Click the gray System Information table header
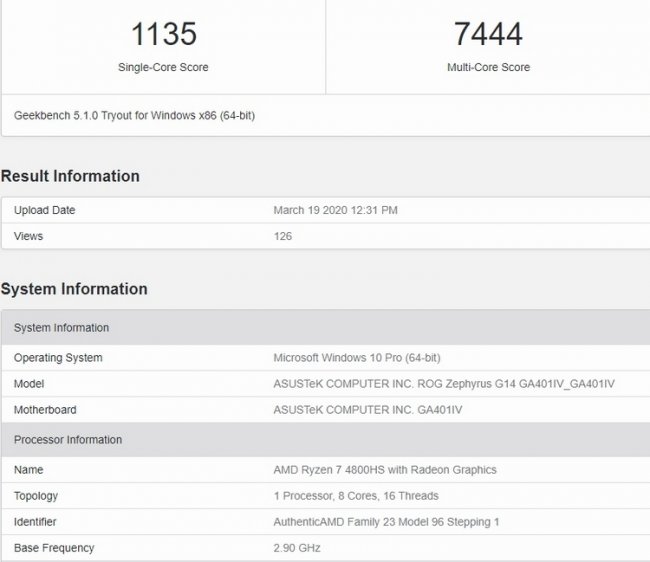The height and width of the screenshot is (562, 650). (62, 328)
